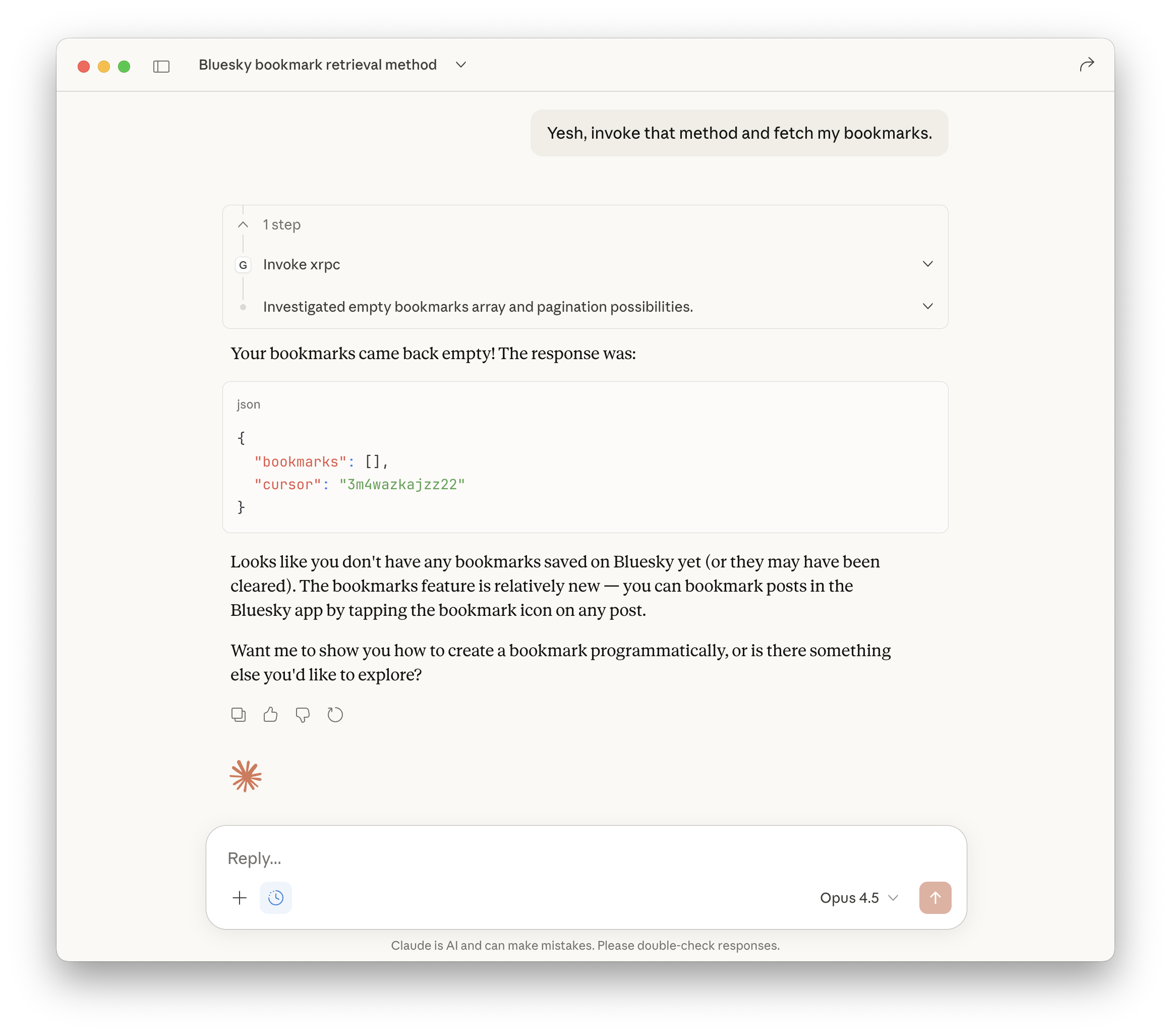The height and width of the screenshot is (1036, 1171).
Task: Click the Claude starburst logo
Action: pyautogui.click(x=245, y=776)
